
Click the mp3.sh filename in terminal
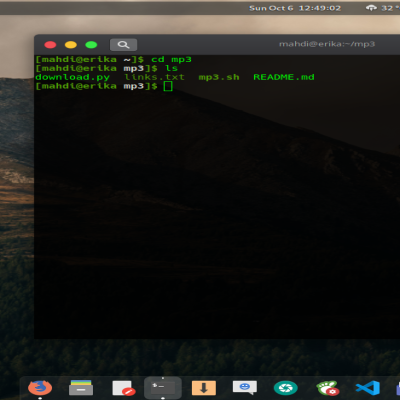coord(219,77)
